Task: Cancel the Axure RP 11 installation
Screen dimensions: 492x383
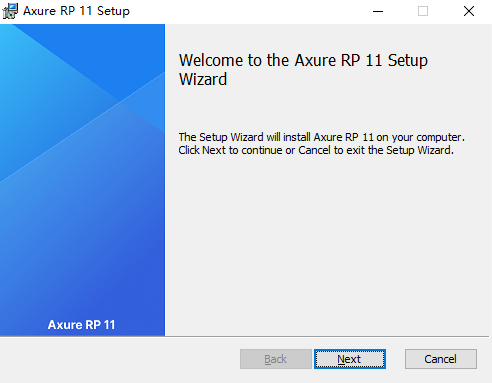Action: [441, 359]
